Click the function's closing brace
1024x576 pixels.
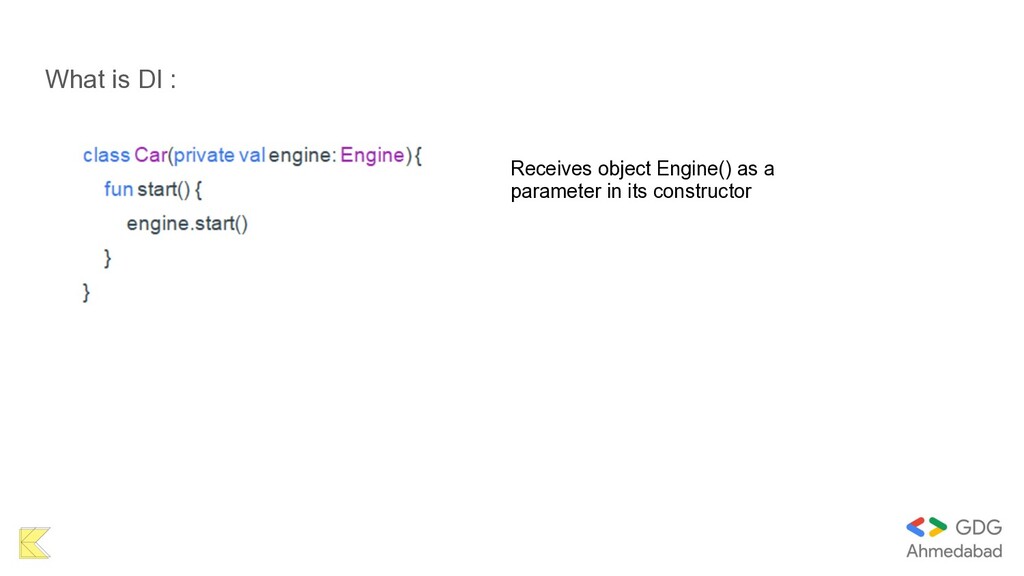coord(108,258)
